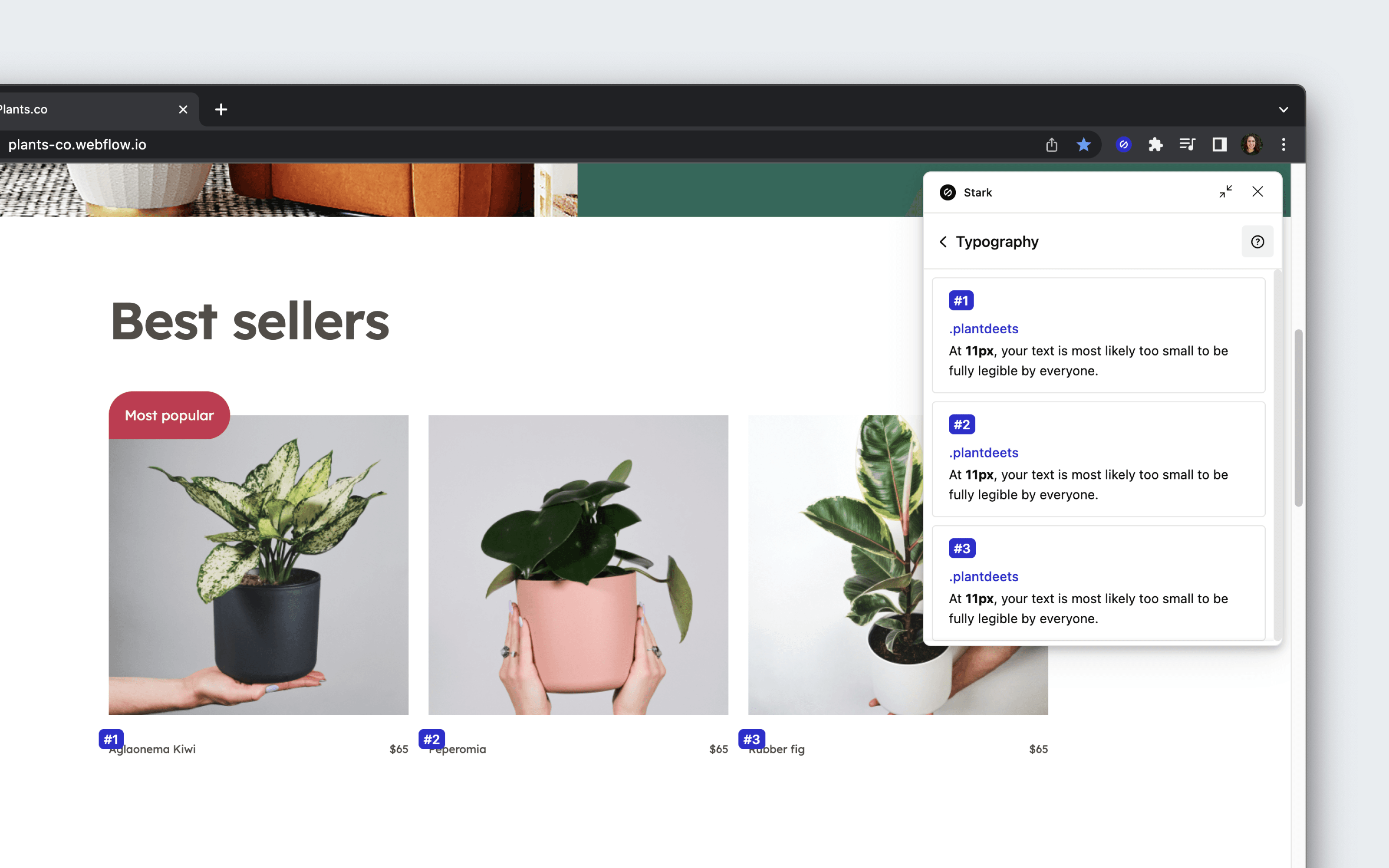Click the bookmark/star icon in browser toolbar

coord(1085,144)
